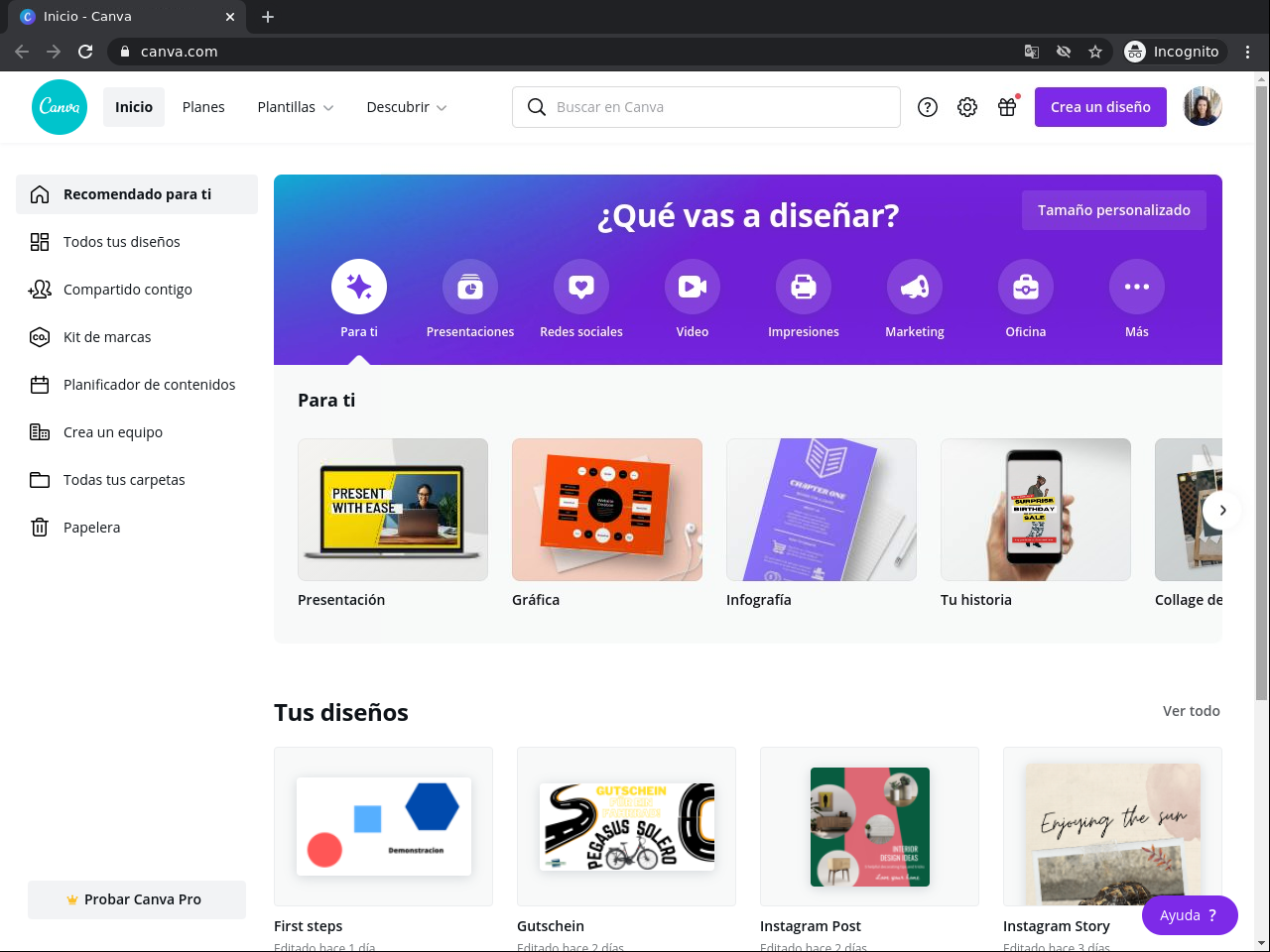
Task: Reload the page in Chrome
Action: point(85,52)
